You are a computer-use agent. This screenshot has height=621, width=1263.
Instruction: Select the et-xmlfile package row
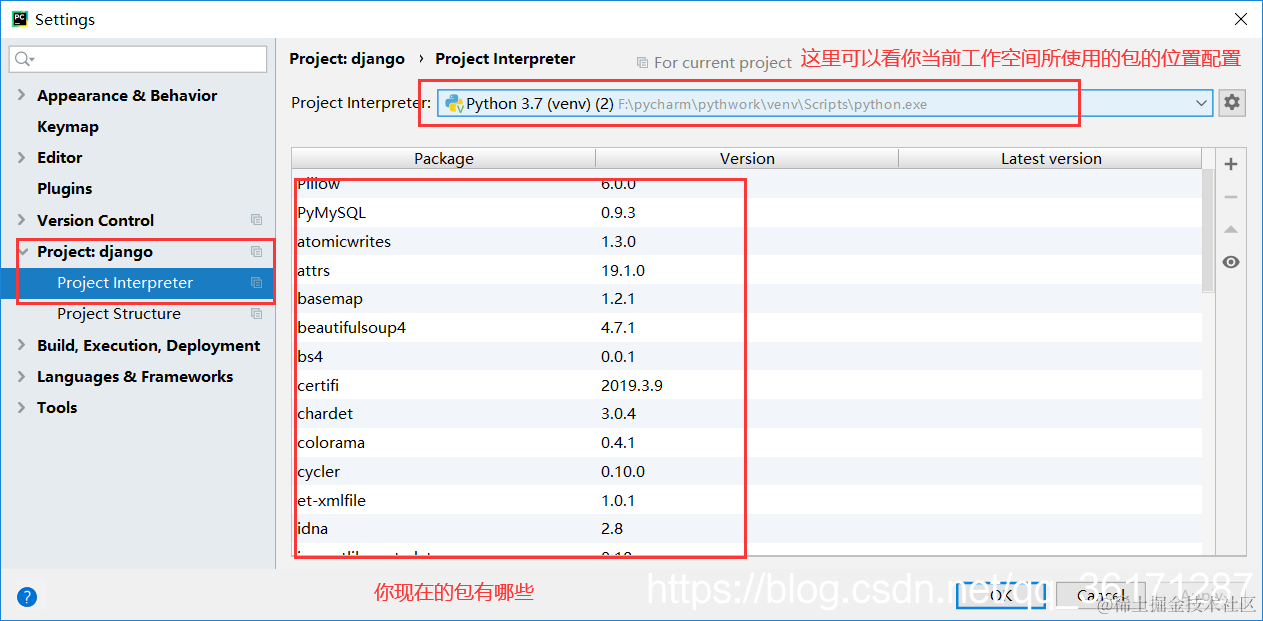(747, 500)
